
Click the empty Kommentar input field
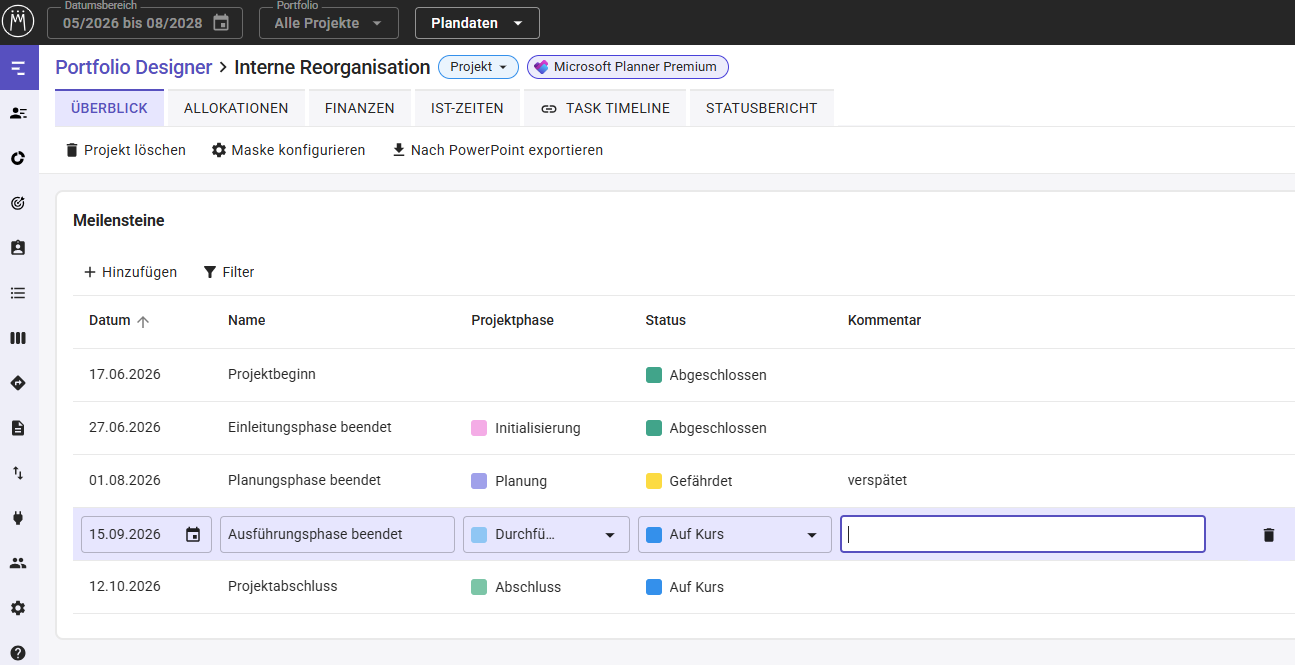1023,535
